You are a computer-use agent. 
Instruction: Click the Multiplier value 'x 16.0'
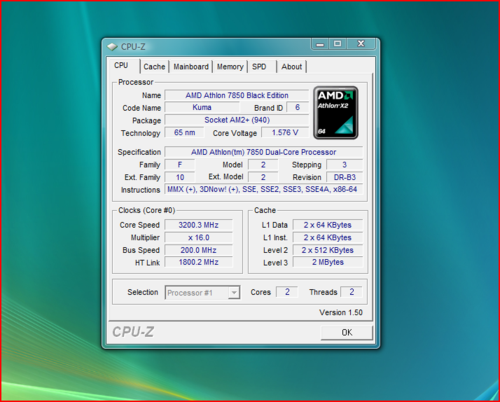click(x=199, y=238)
